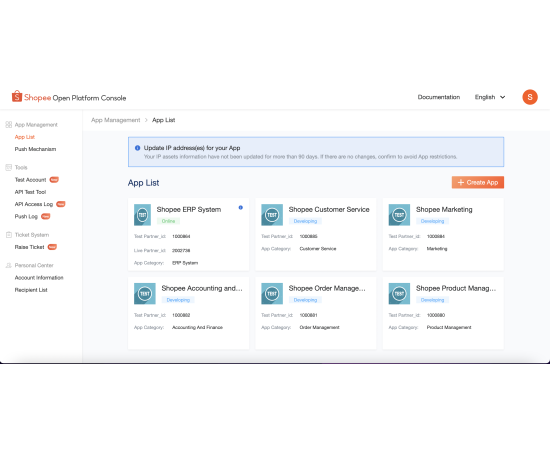The height and width of the screenshot is (450, 550).
Task: Click Shopee ERP System test icon
Action: click(142, 215)
